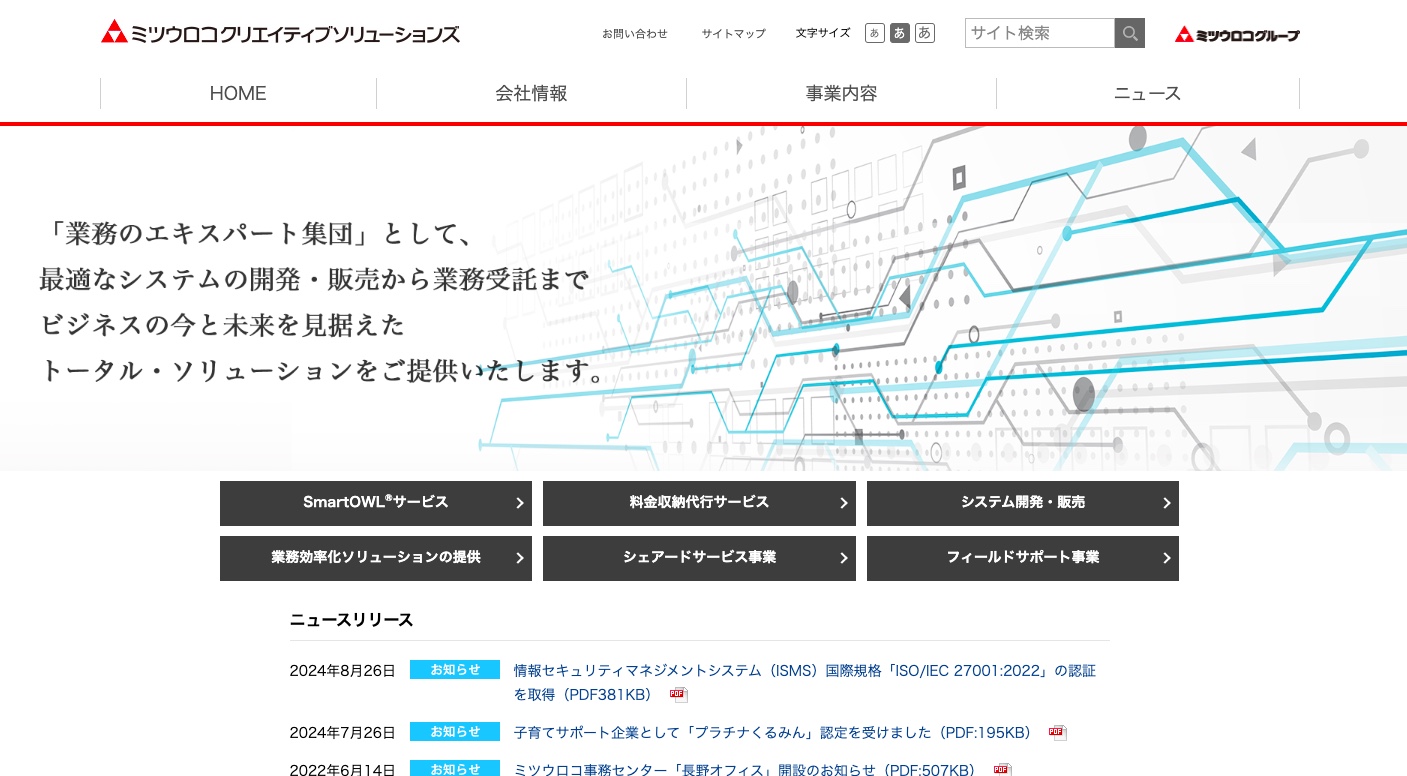
Task: Select the ニュース navigation item
Action: (1147, 93)
